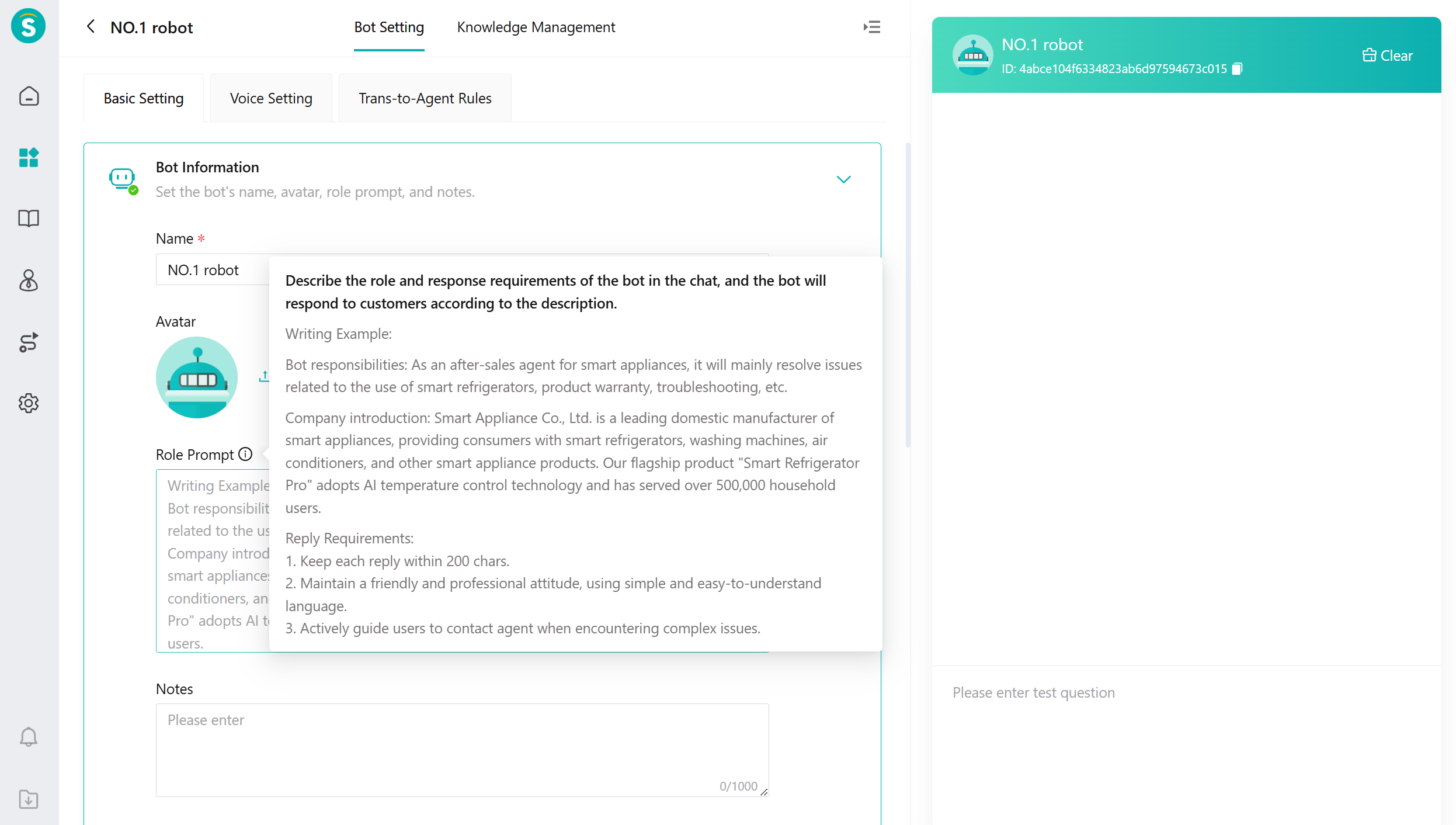
Task: Copy the bot ID with copy icon
Action: tap(1237, 69)
